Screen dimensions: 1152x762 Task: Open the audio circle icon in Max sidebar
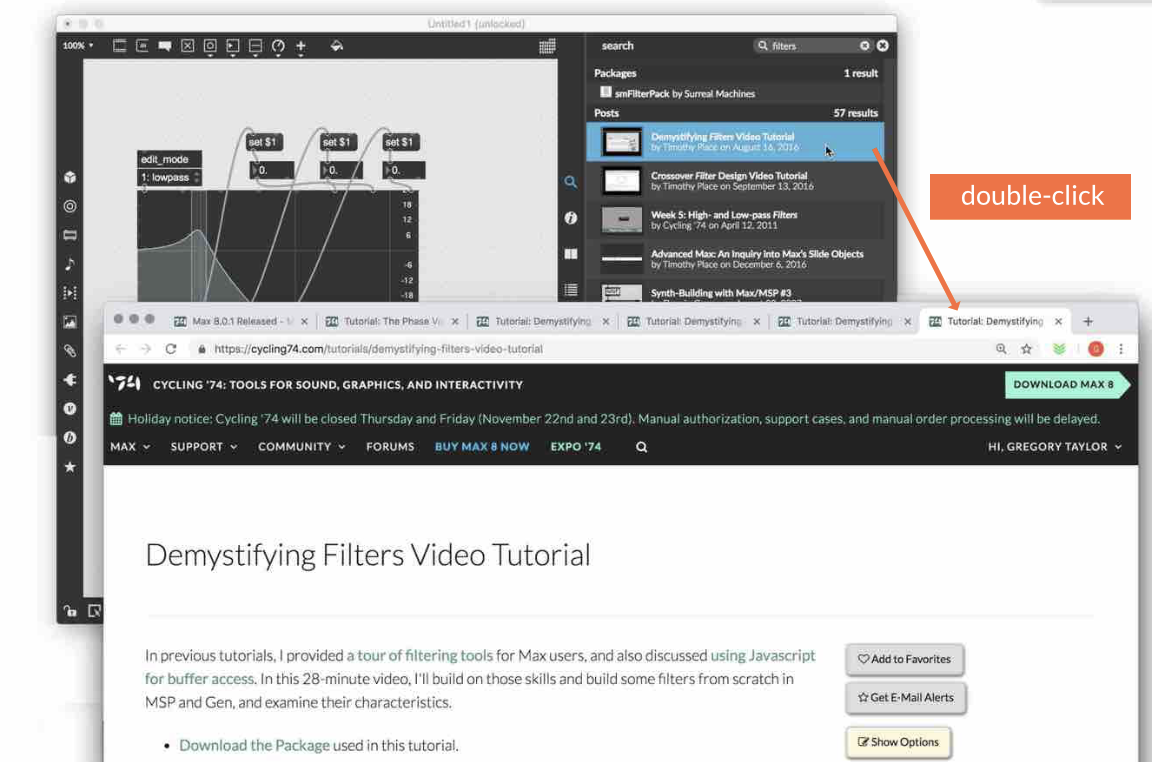pos(70,206)
